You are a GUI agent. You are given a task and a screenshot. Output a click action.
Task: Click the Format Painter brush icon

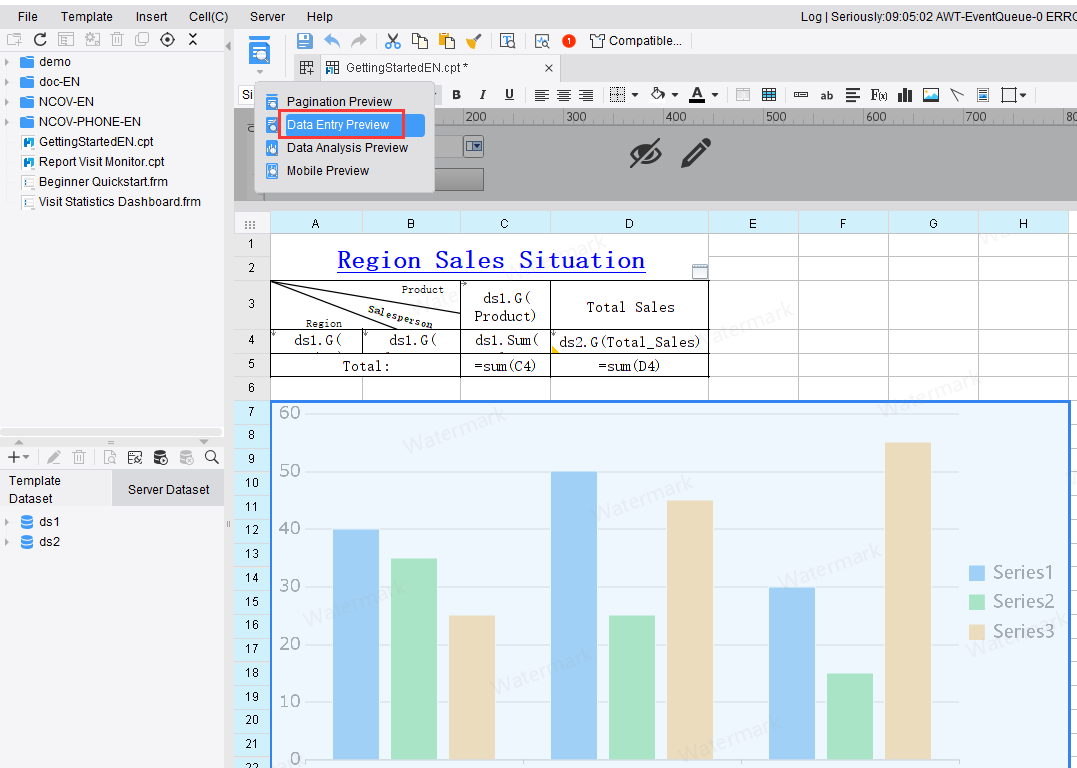click(x=474, y=41)
